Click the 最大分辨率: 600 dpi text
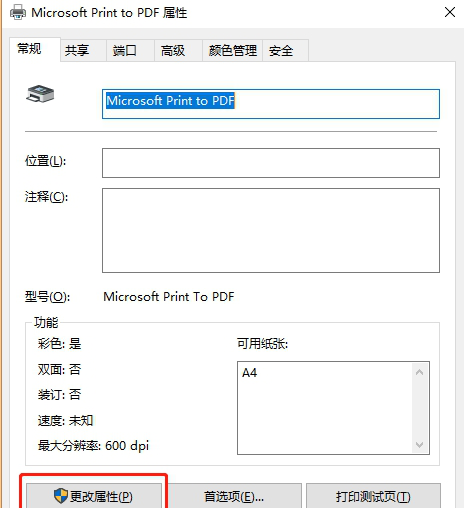 (x=93, y=446)
